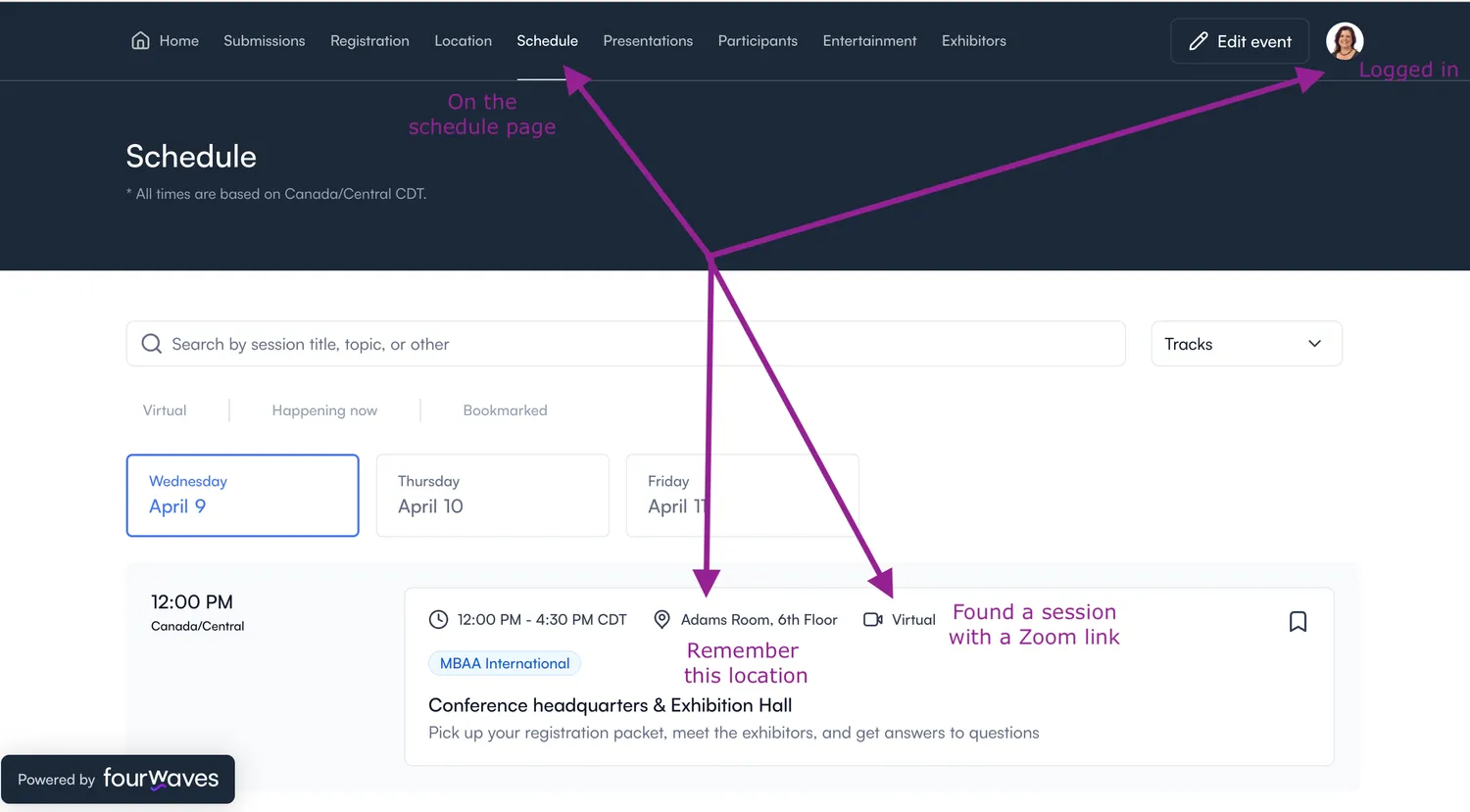Click the Powered by Fourwaves badge
1470x812 pixels.
click(x=118, y=780)
